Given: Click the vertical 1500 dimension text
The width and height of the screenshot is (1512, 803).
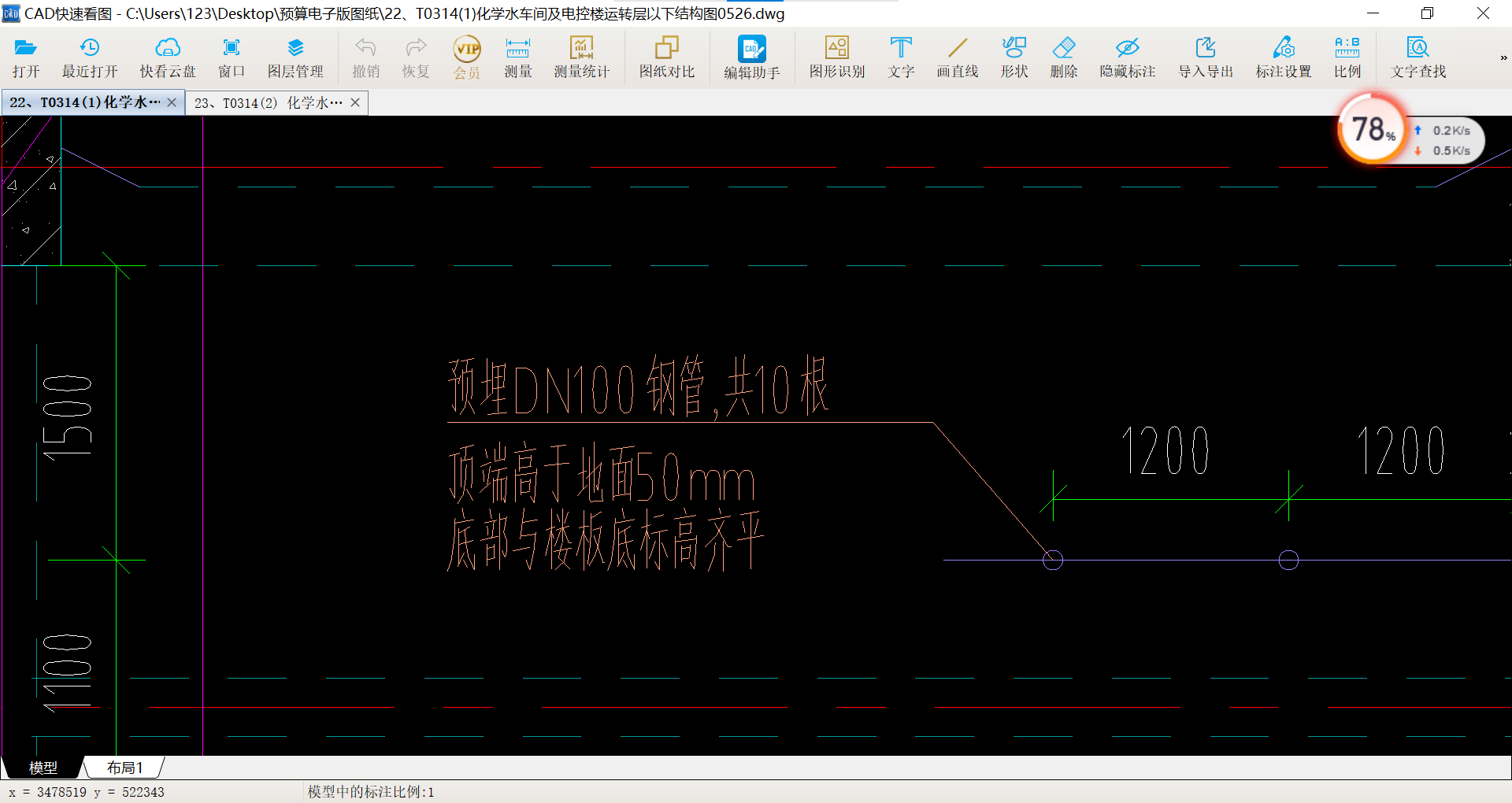Looking at the screenshot, I should coord(67,418).
